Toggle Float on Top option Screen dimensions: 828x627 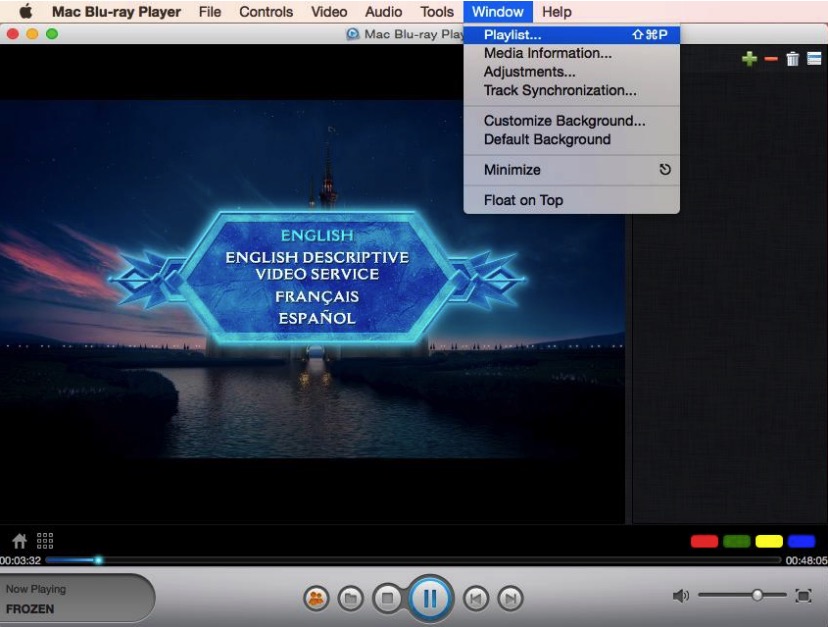[571, 200]
